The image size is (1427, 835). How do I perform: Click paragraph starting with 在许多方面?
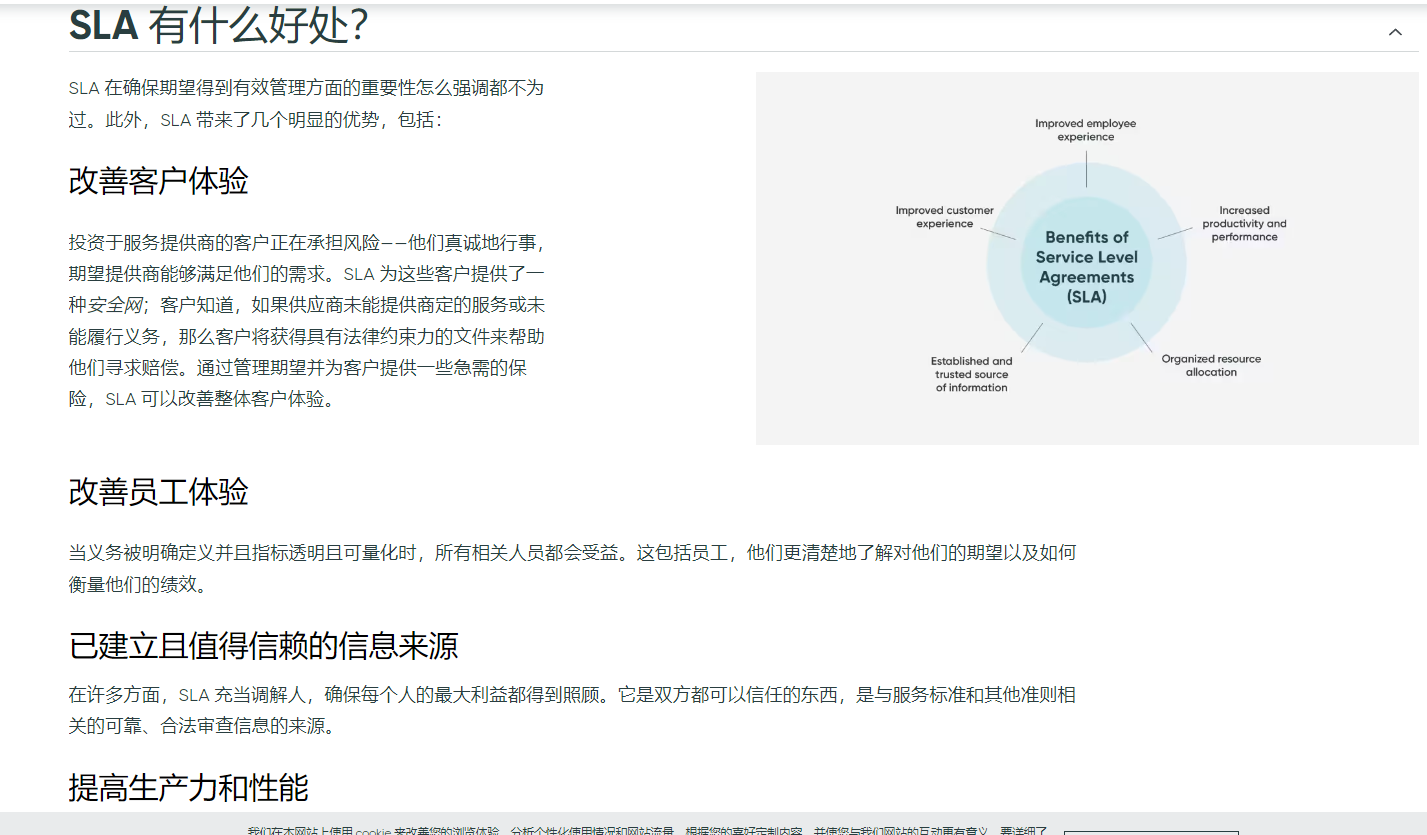coord(571,709)
